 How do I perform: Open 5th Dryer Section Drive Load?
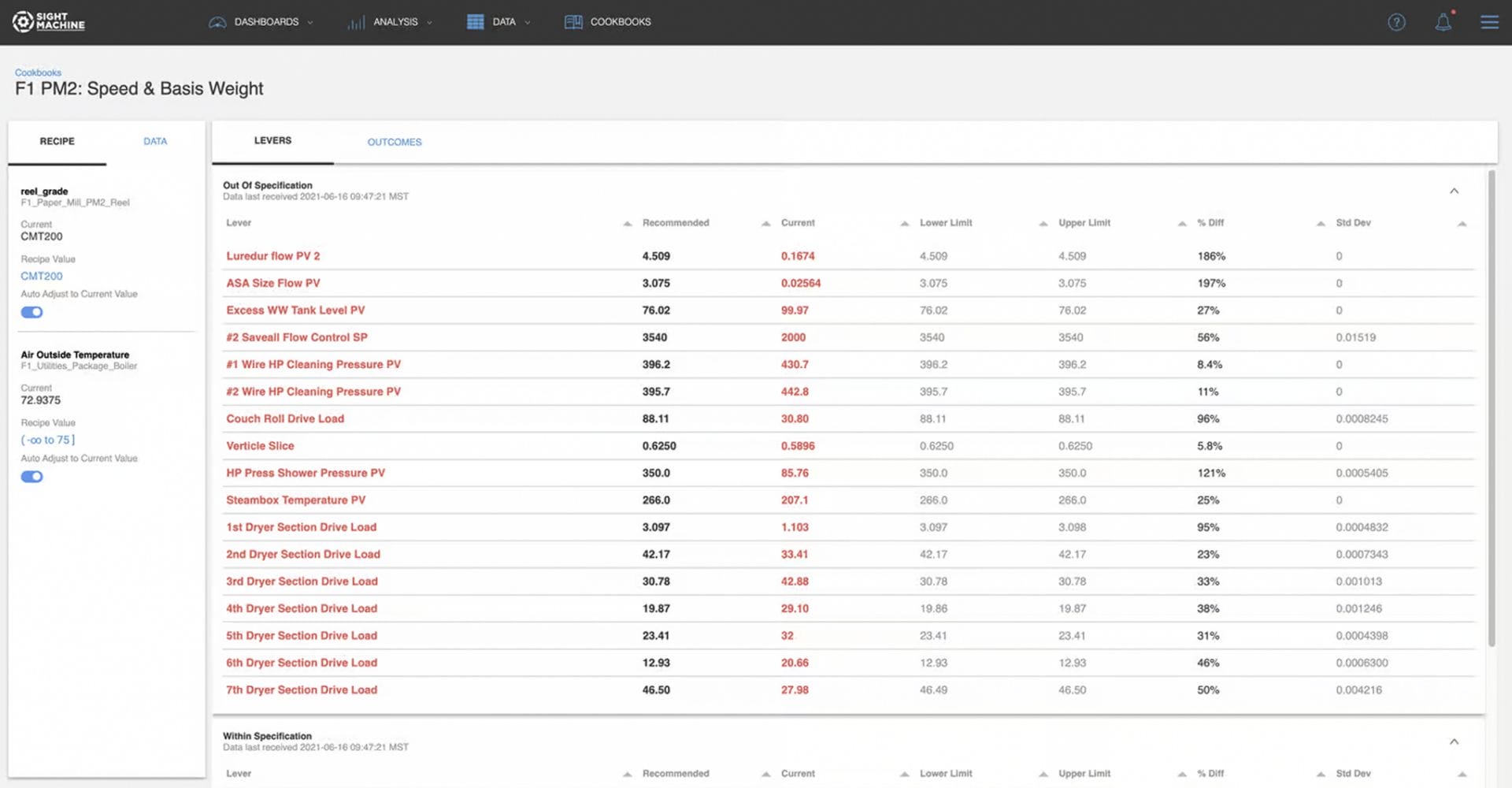pos(302,636)
